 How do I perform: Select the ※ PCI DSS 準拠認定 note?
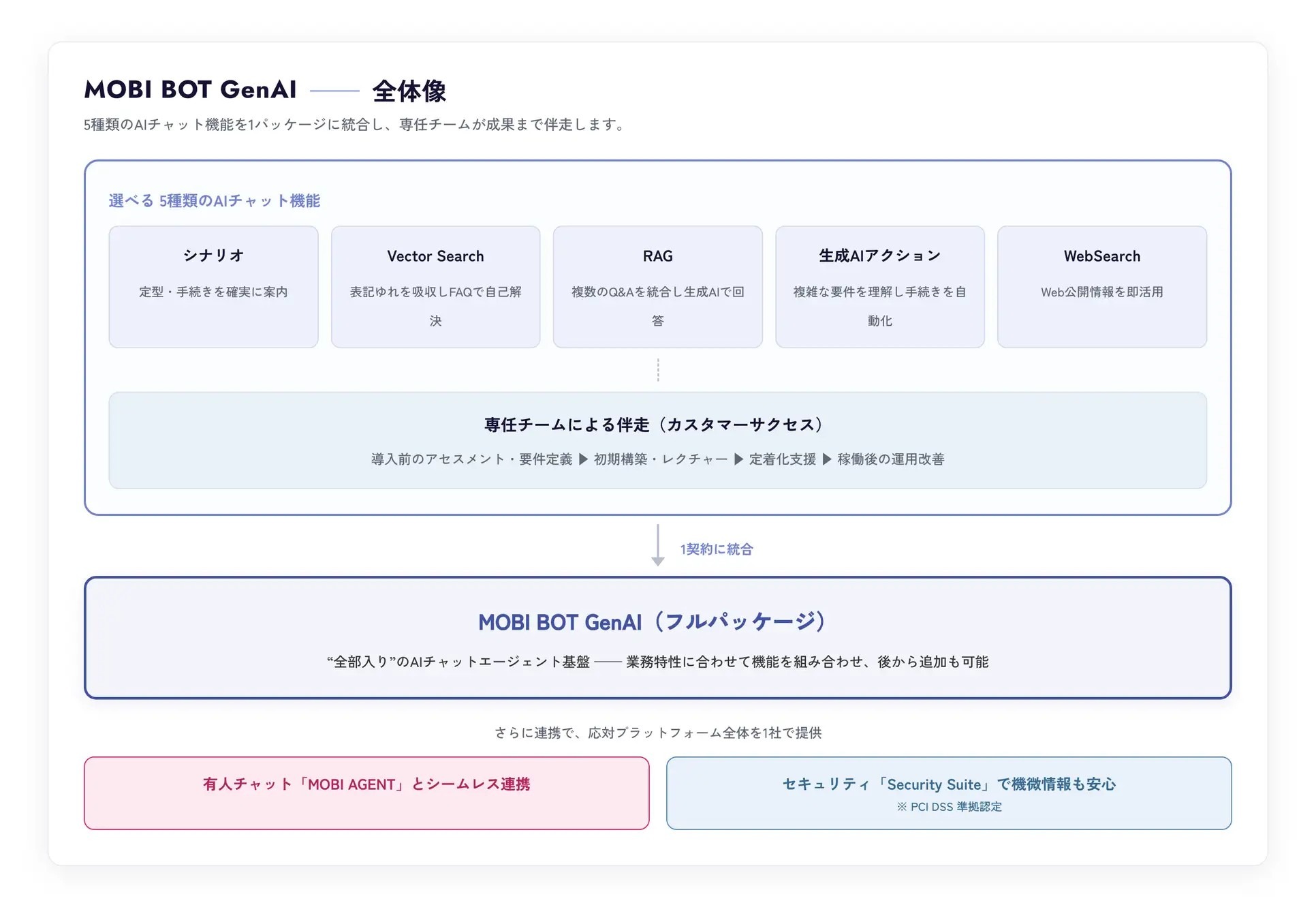(949, 807)
